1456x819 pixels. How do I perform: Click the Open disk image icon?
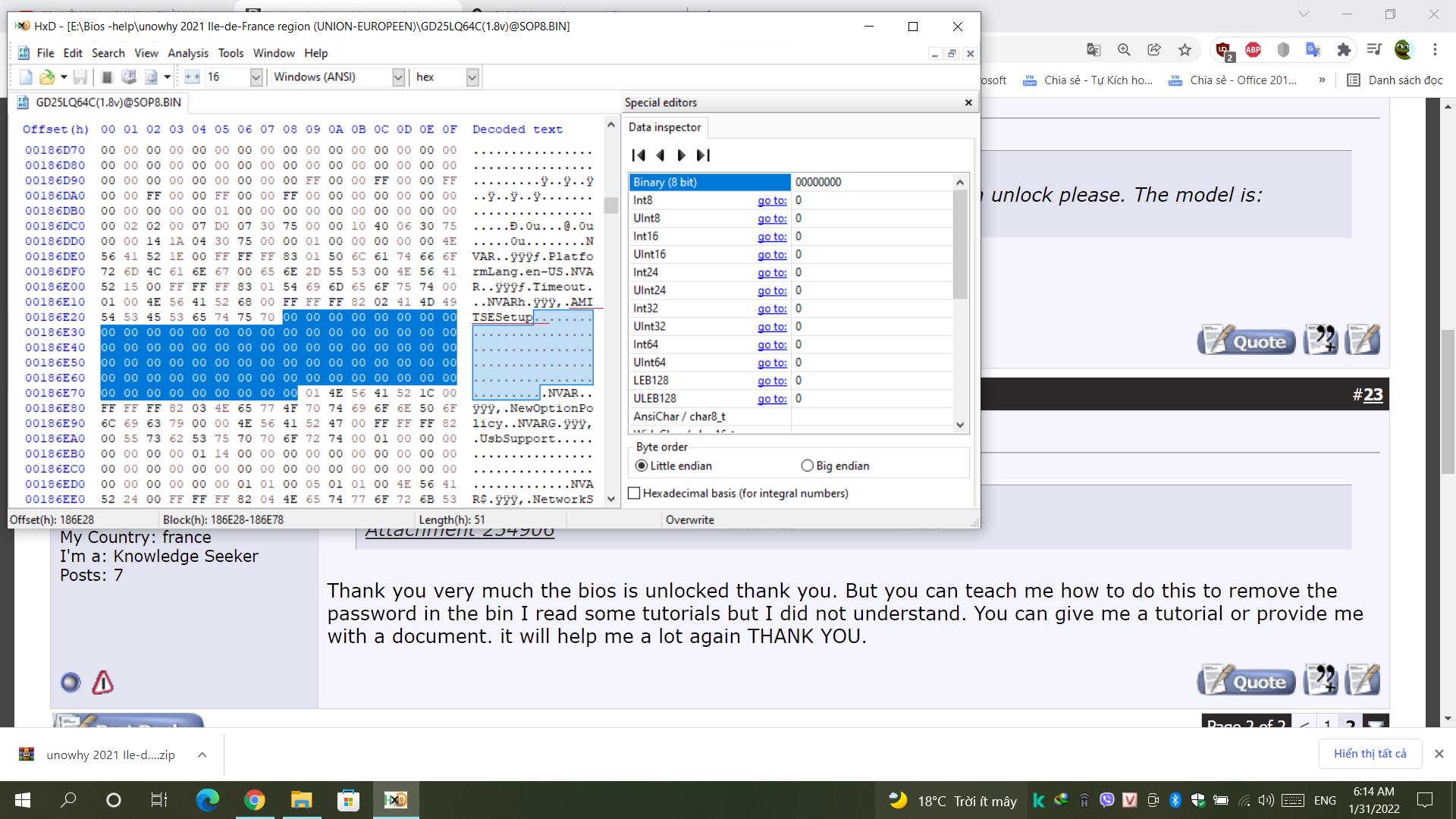click(x=152, y=77)
